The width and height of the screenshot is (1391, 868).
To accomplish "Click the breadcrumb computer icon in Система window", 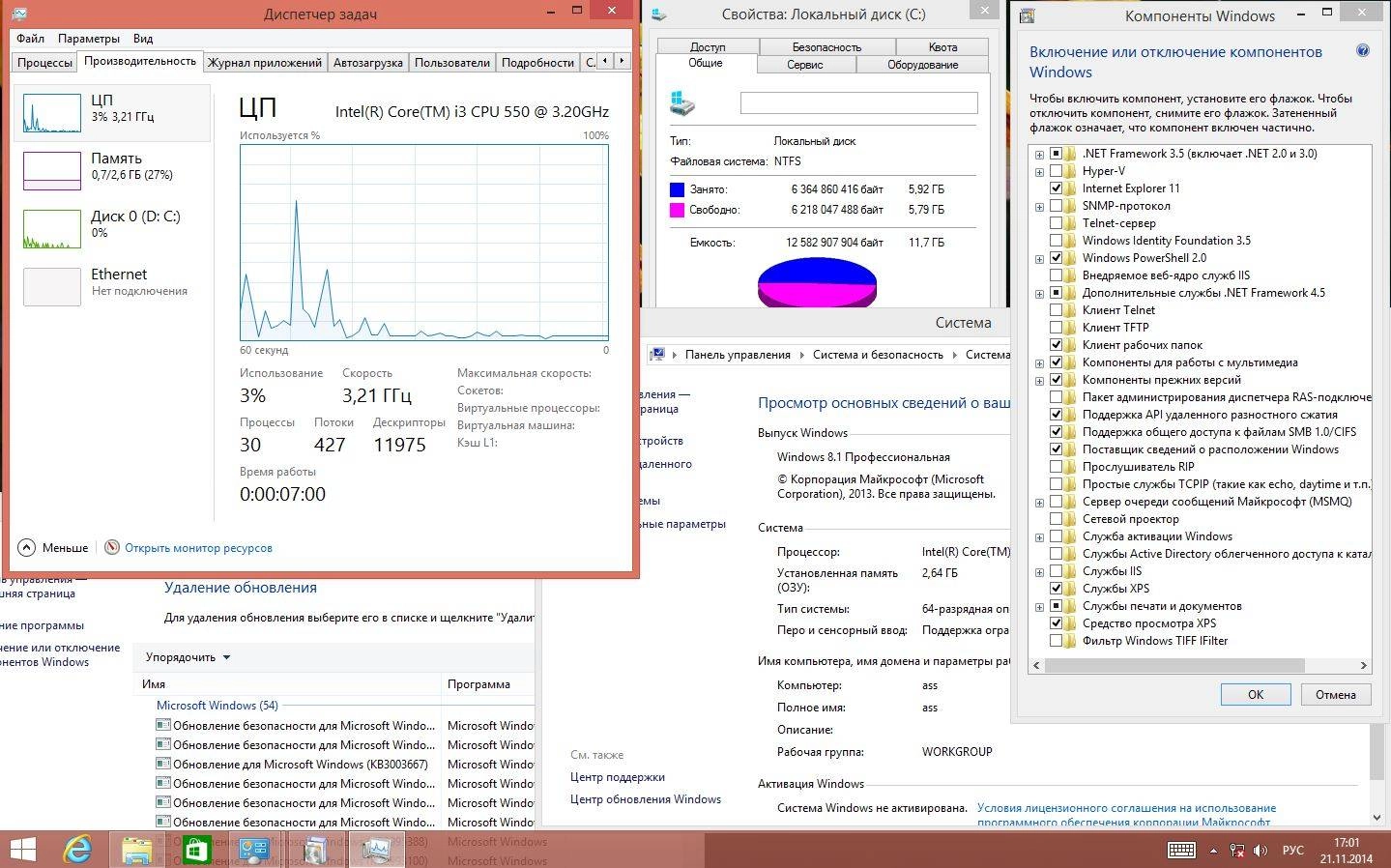I will tap(657, 354).
